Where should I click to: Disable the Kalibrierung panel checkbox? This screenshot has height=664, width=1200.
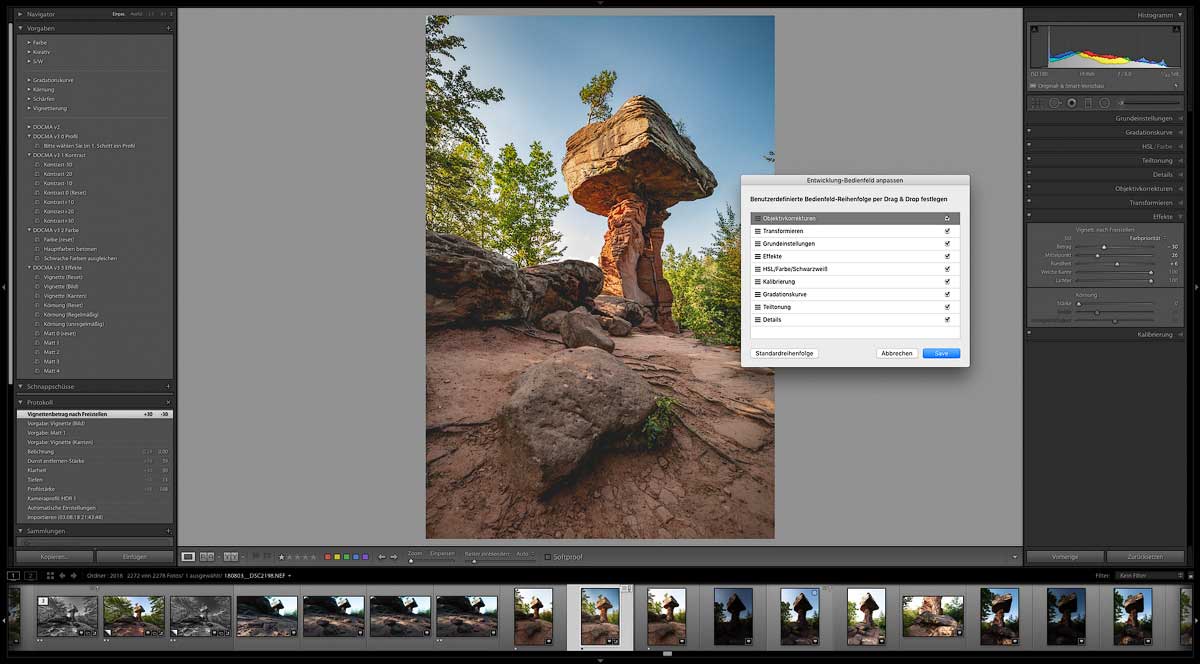coord(947,282)
